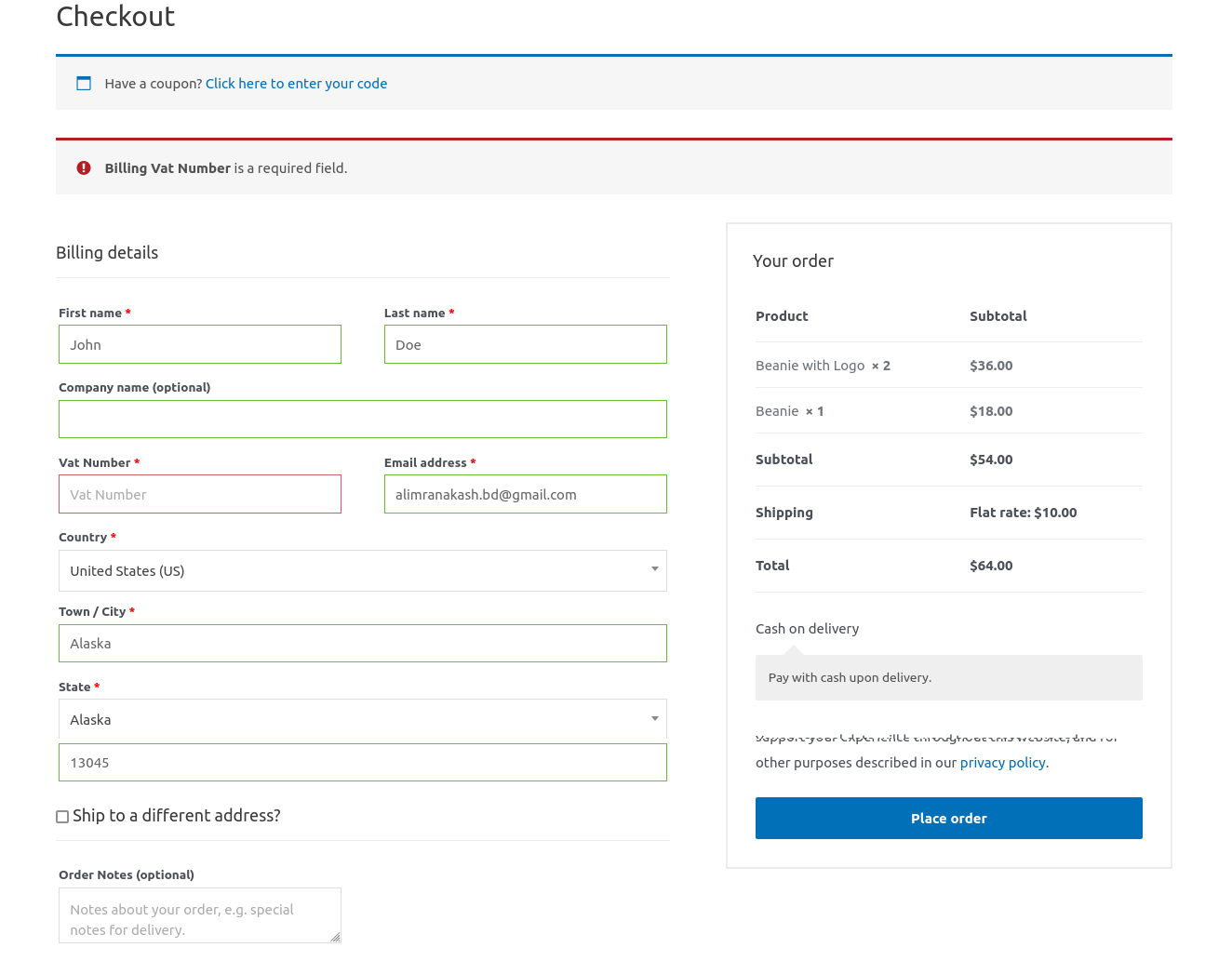Click the red error exclamation icon
This screenshot has height=974, width=1232.
(x=84, y=167)
